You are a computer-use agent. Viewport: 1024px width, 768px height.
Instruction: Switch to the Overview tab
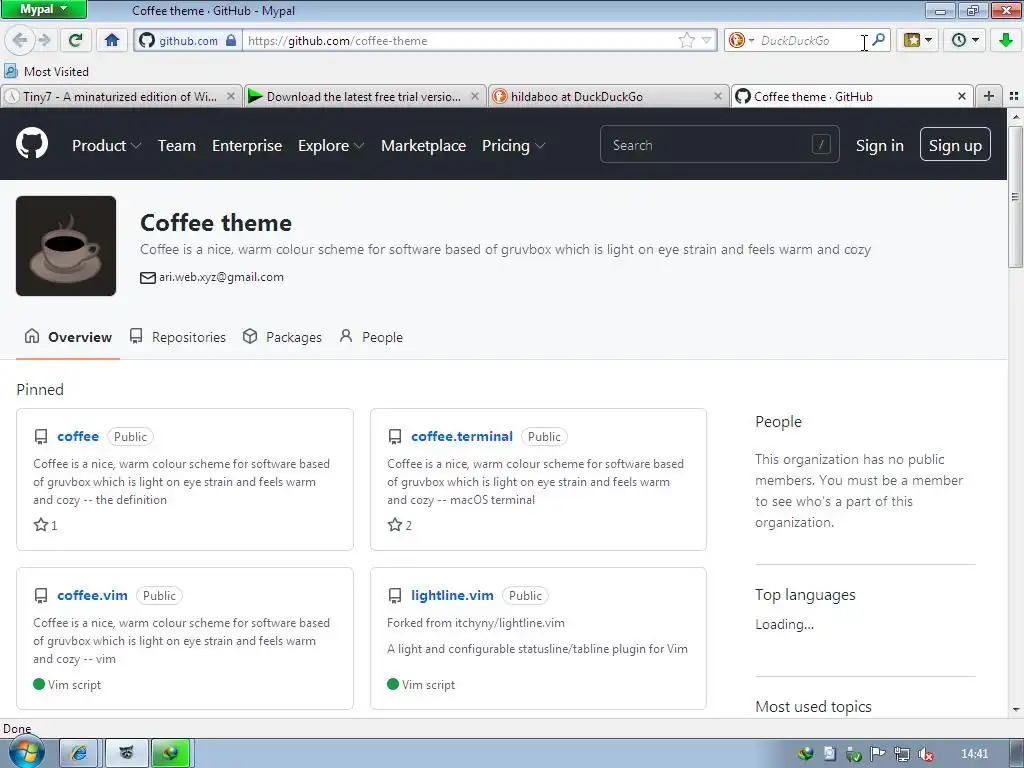[x=68, y=337]
